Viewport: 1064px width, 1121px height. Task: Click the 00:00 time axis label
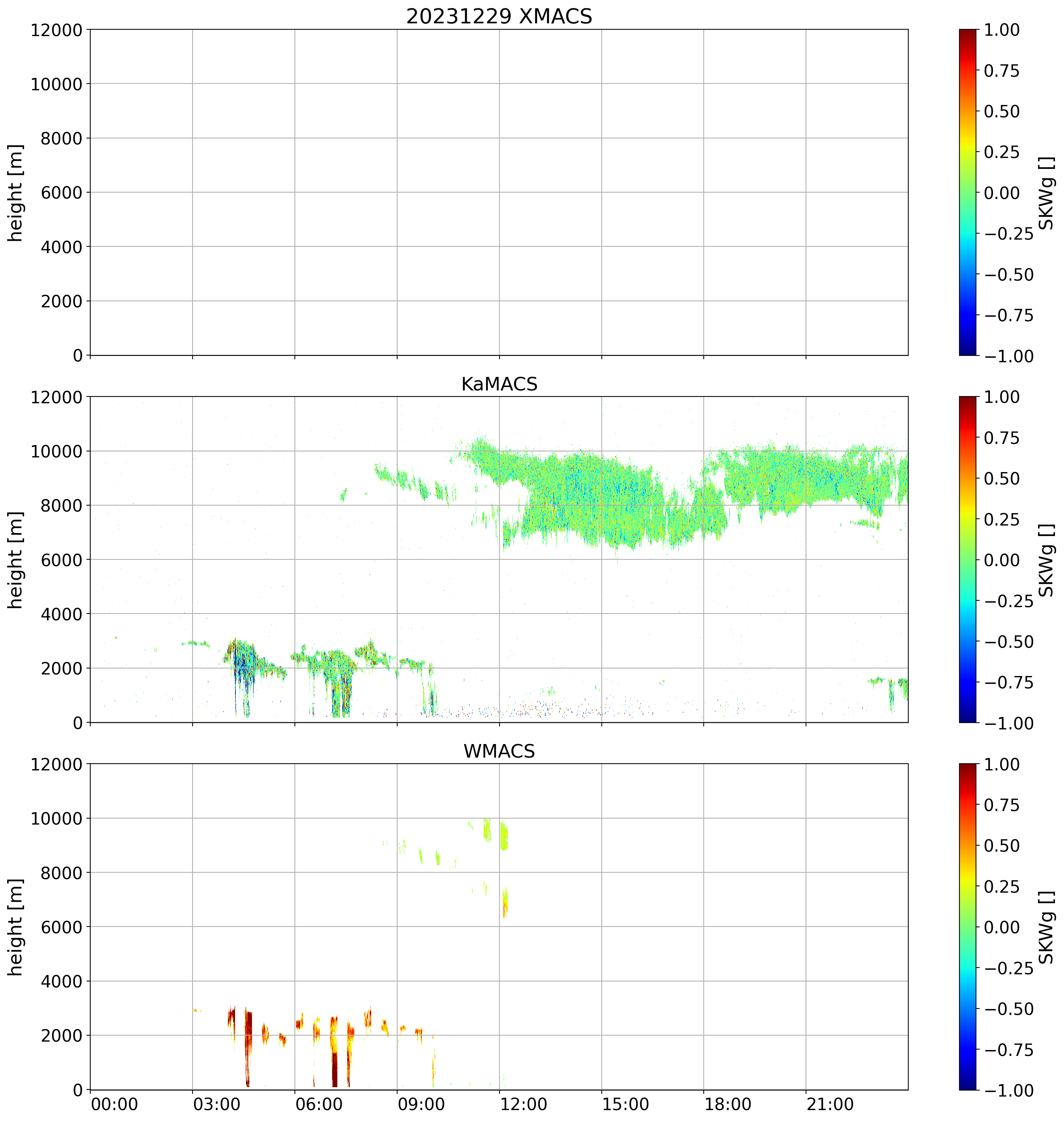115,1104
